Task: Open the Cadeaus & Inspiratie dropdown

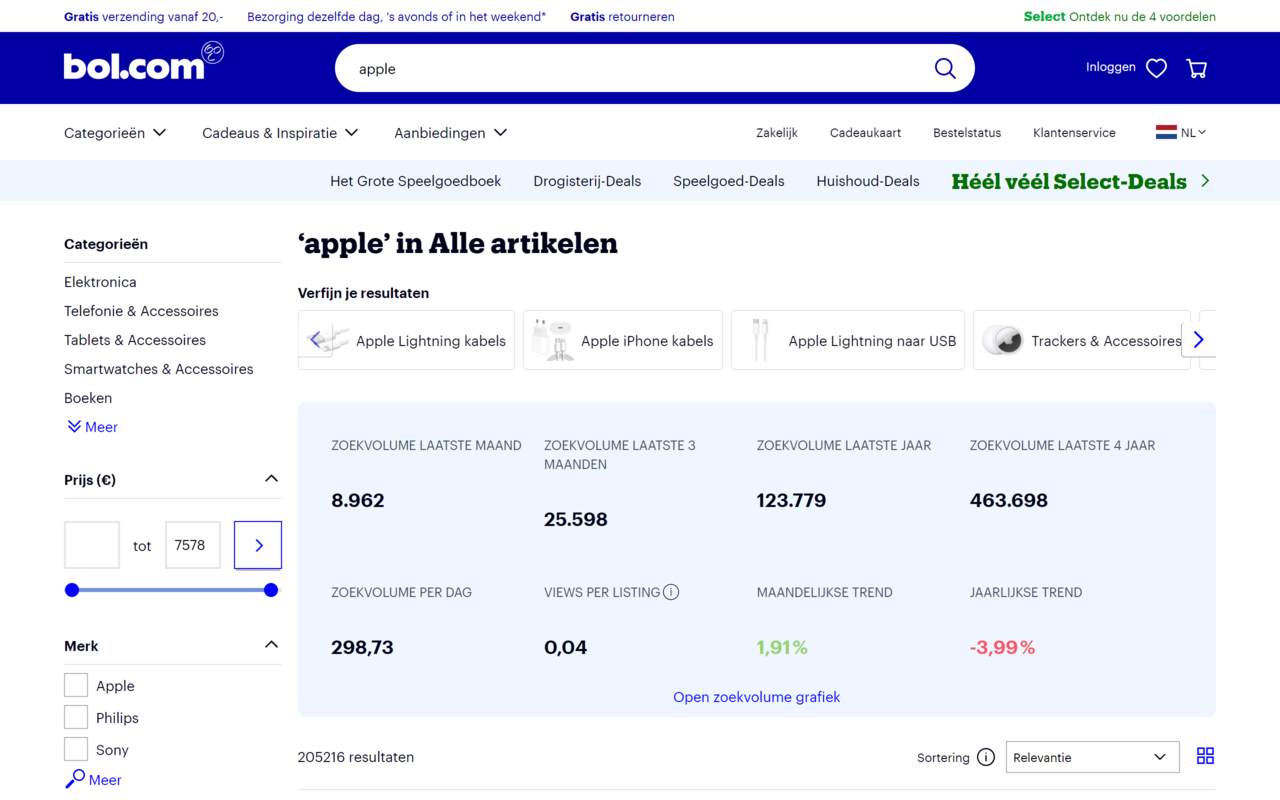Action: coord(280,132)
